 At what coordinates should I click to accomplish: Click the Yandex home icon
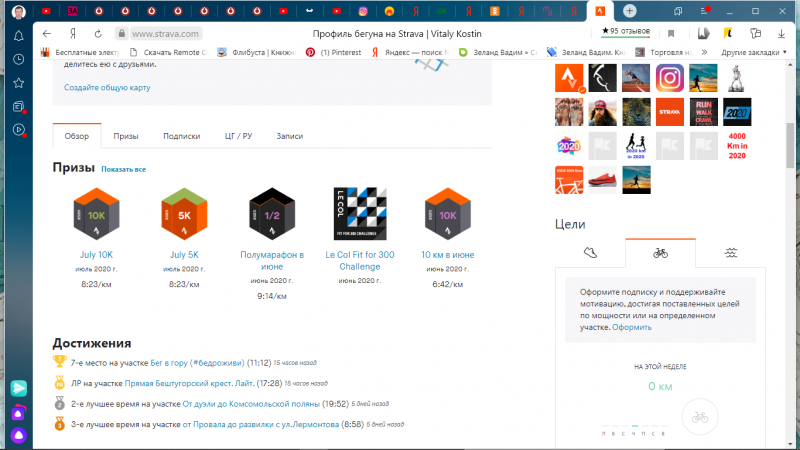(73, 34)
